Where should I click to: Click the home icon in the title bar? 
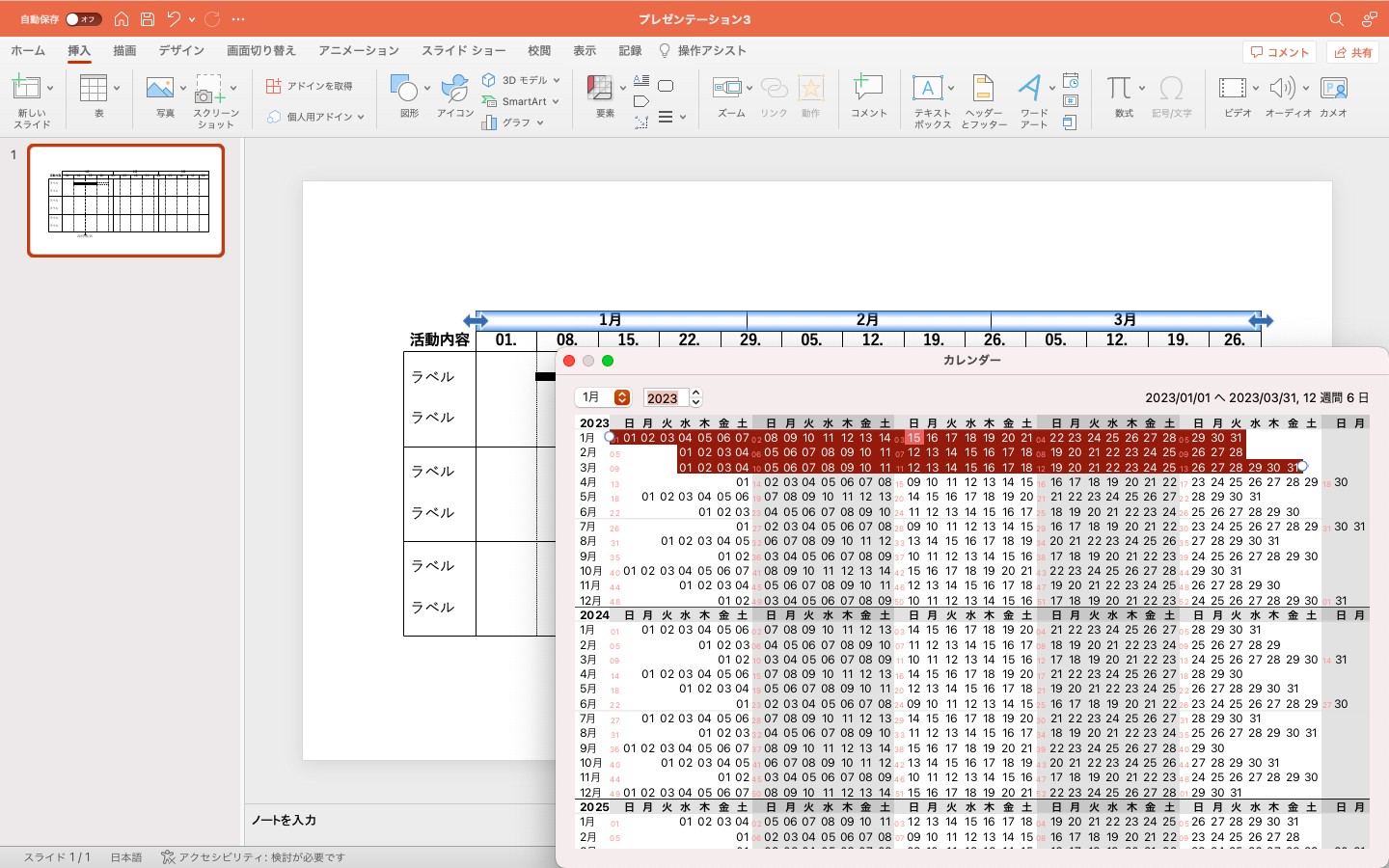click(x=122, y=19)
